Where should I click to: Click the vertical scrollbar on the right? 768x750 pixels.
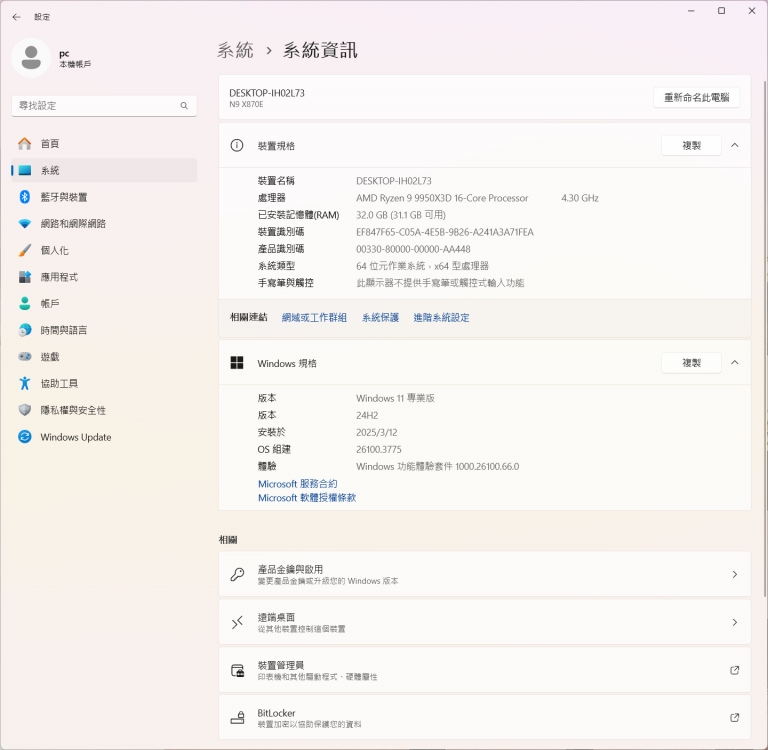click(x=765, y=338)
